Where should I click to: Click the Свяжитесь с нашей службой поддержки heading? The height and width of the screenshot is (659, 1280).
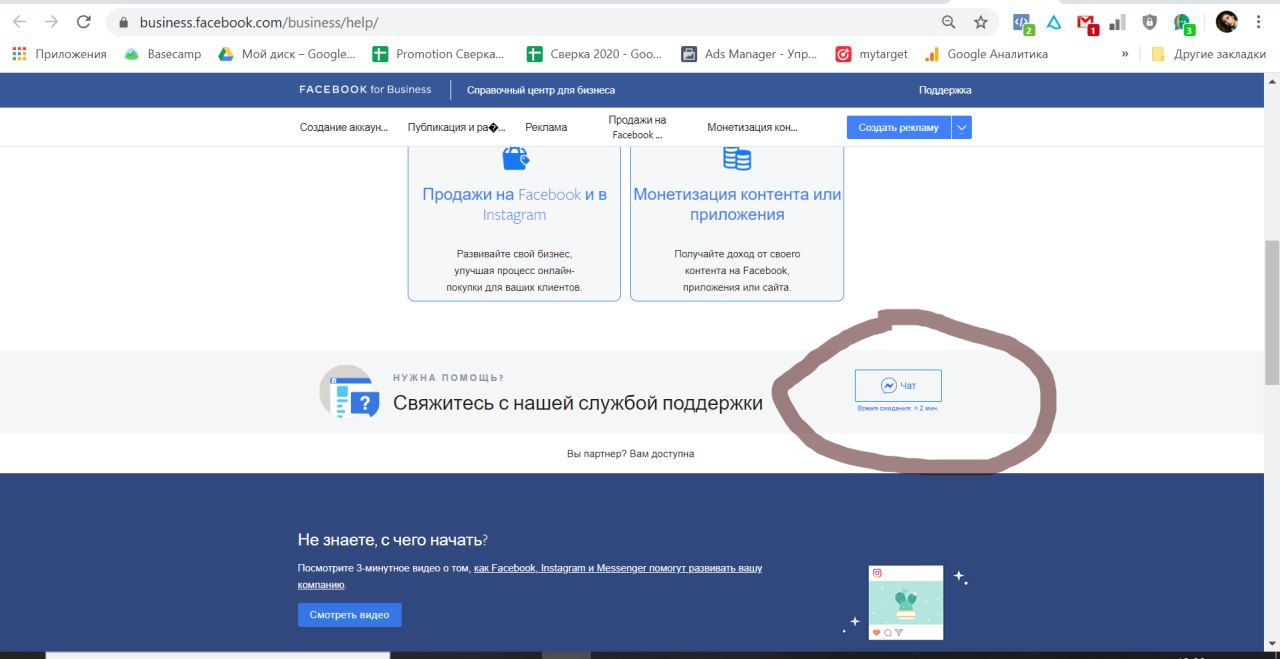578,403
